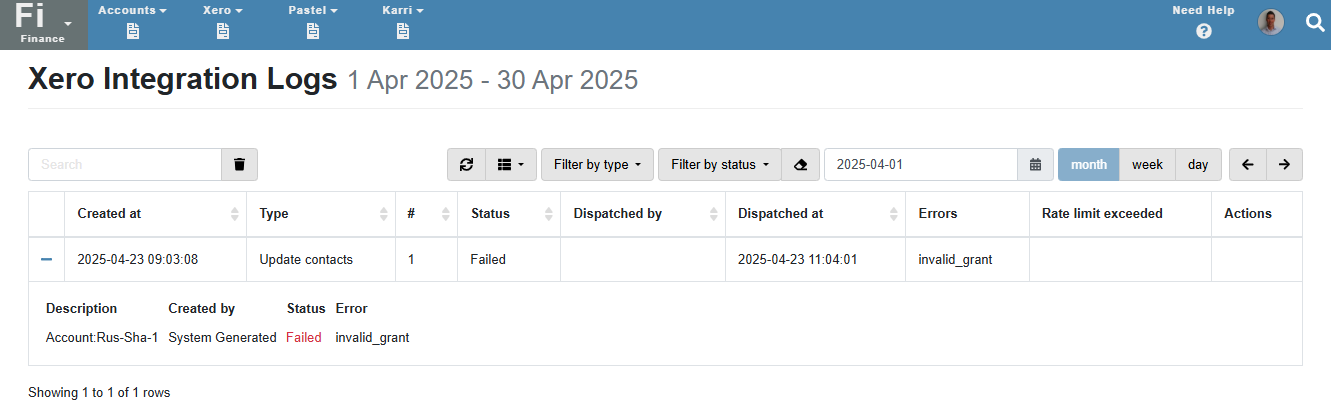Image resolution: width=1331 pixels, height=409 pixels.
Task: Click the eraser icon to clear filters
Action: [x=800, y=165]
